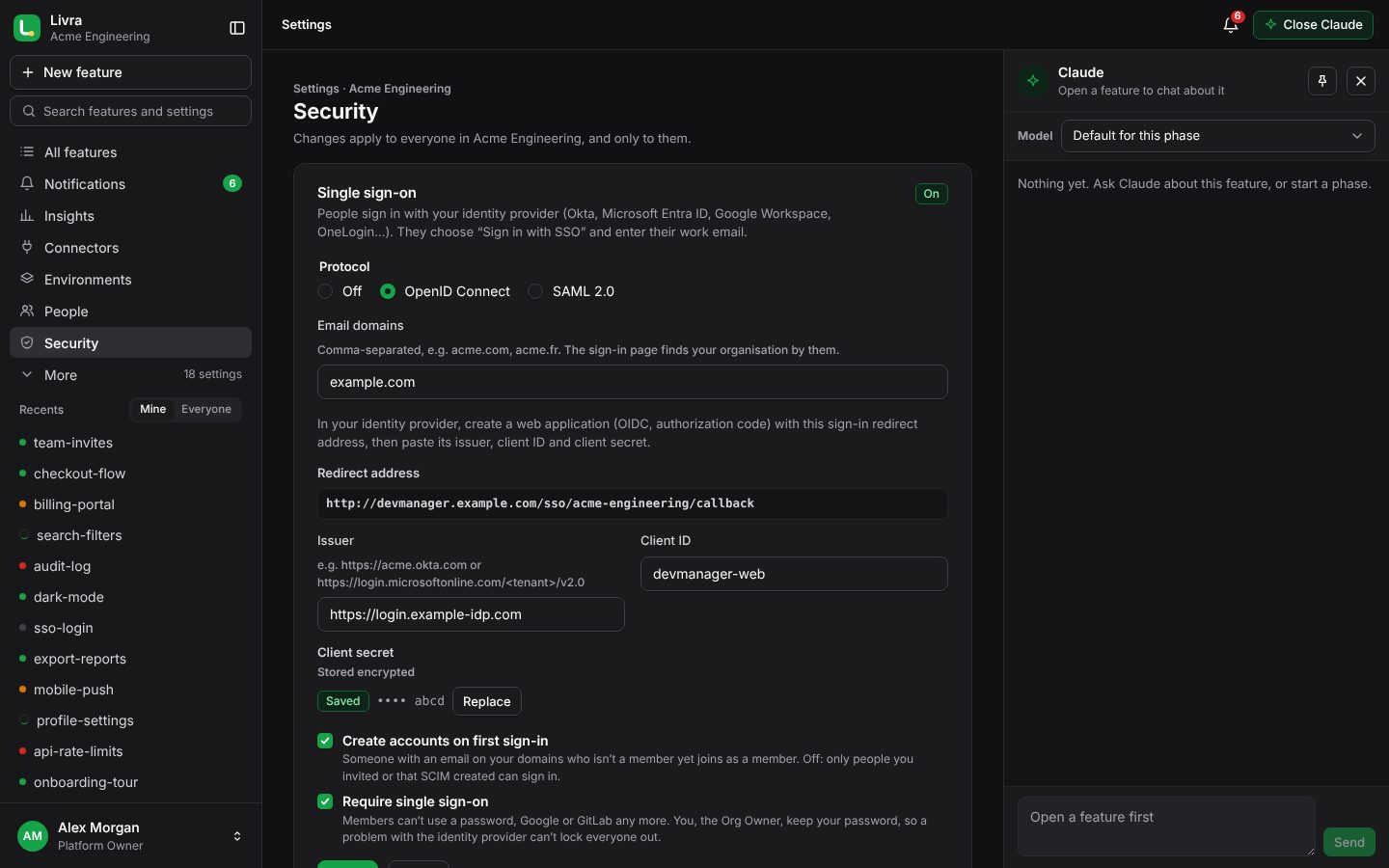This screenshot has height=868, width=1389.
Task: Click the search magnifier icon
Action: [29, 111]
